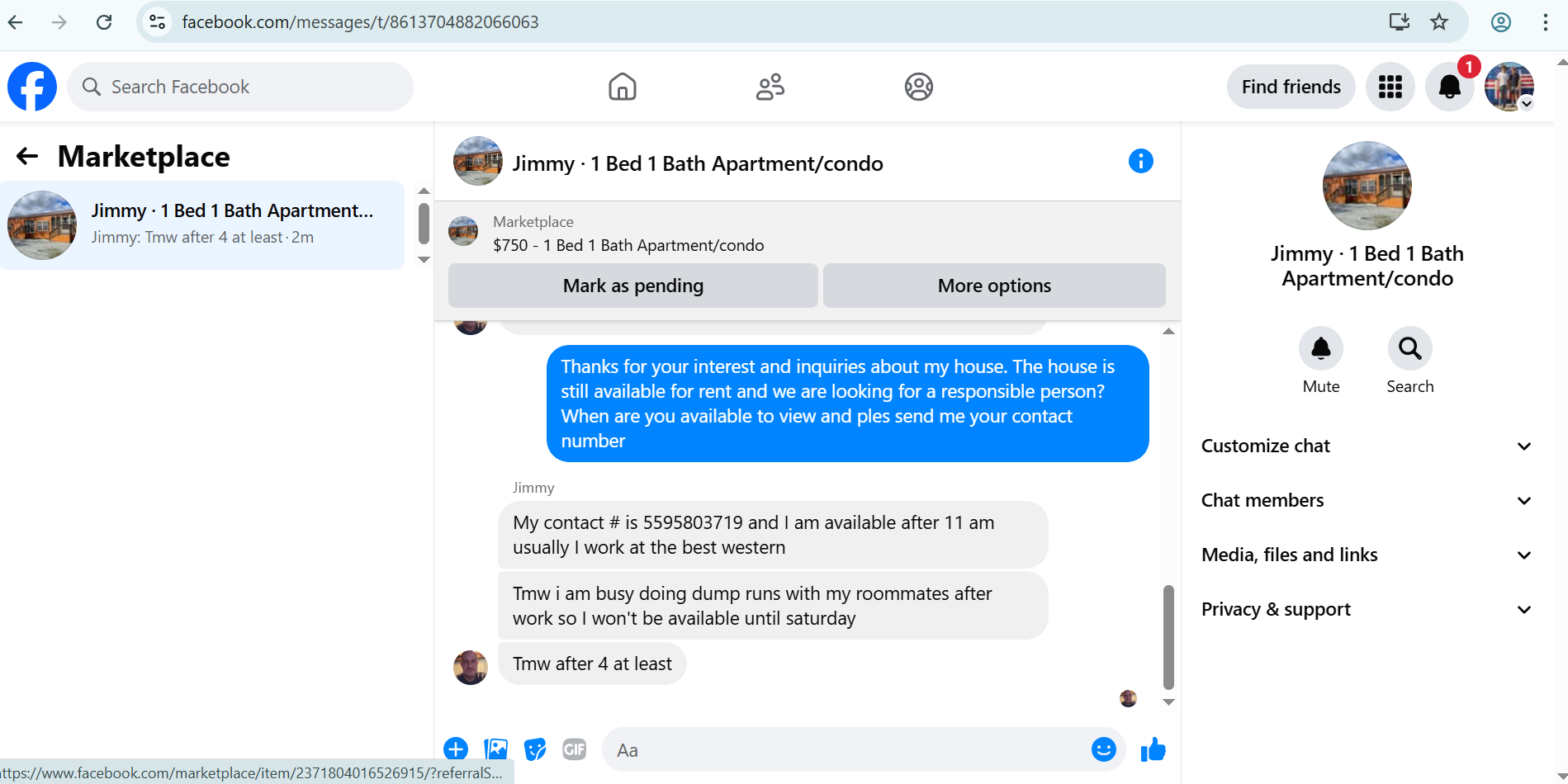Send a thumbs-up like
The image size is (1568, 784).
click(x=1153, y=749)
